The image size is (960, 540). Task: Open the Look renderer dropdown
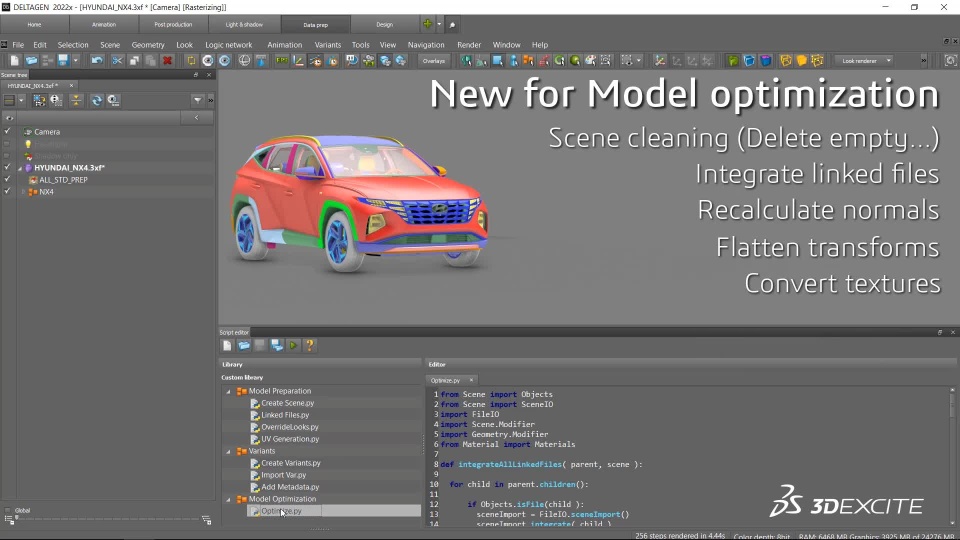click(864, 61)
